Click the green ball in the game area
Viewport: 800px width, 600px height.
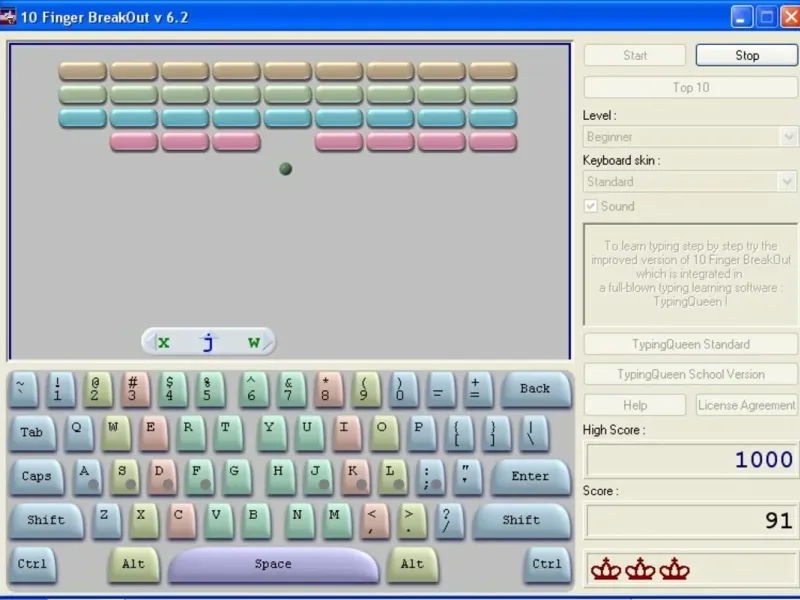[x=286, y=169]
